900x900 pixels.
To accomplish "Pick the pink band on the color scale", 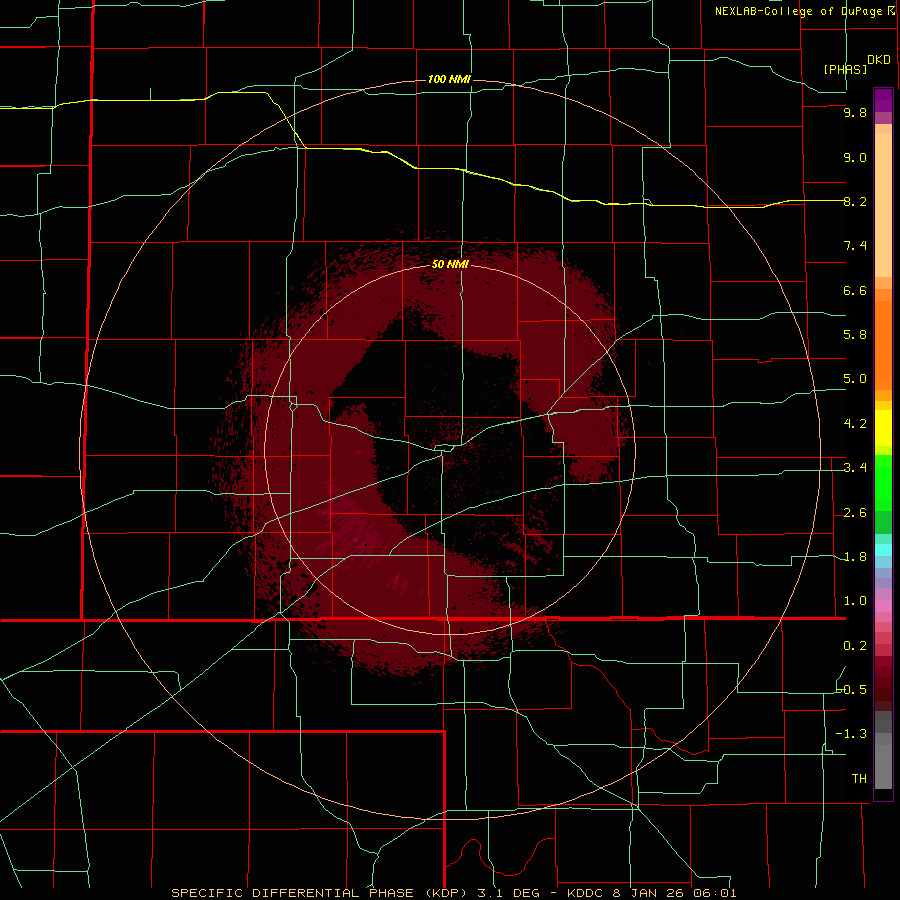I will tap(883, 606).
